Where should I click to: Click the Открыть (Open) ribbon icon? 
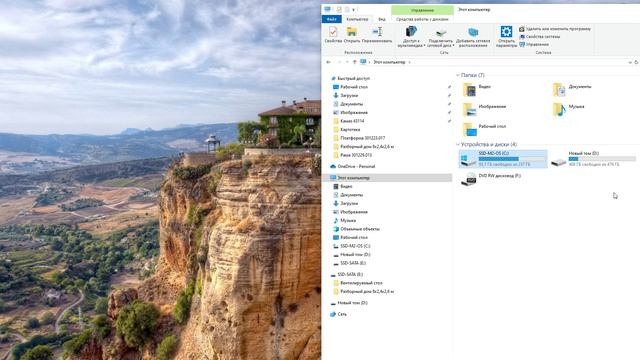pyautogui.click(x=351, y=35)
